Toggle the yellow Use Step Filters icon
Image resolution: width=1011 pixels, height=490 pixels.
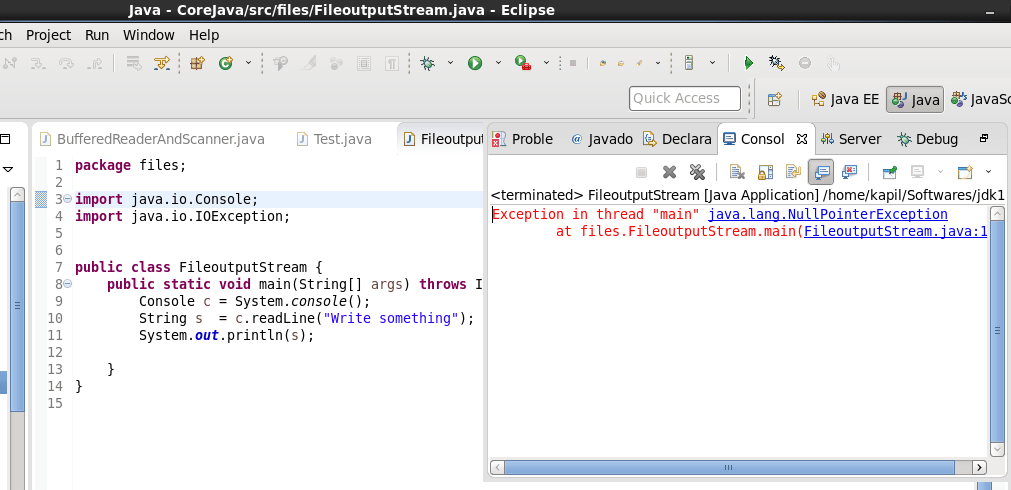[x=162, y=63]
